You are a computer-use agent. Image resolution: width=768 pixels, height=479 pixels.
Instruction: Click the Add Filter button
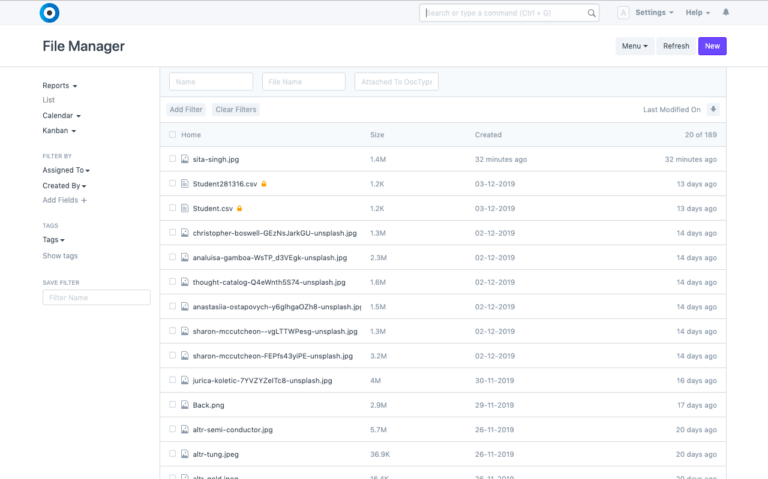tap(186, 109)
